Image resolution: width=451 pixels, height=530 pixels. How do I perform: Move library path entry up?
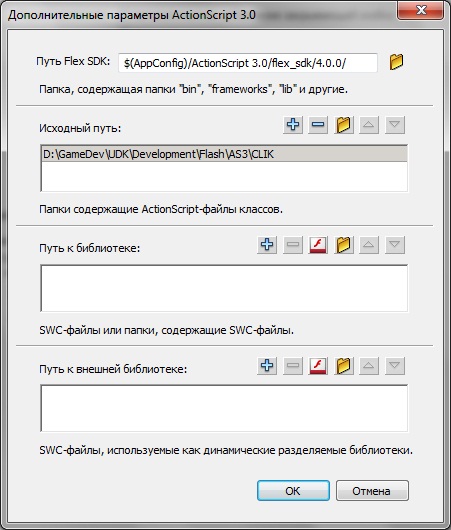(x=369, y=245)
